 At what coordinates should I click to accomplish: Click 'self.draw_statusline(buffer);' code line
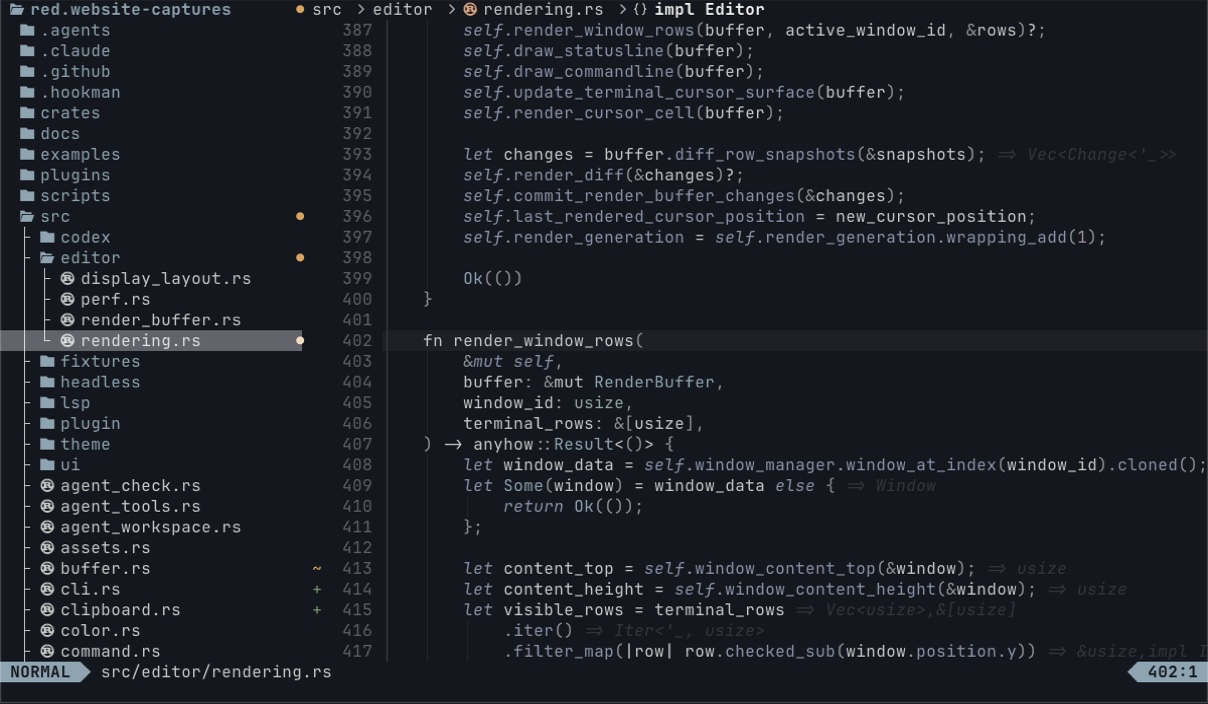(x=608, y=51)
